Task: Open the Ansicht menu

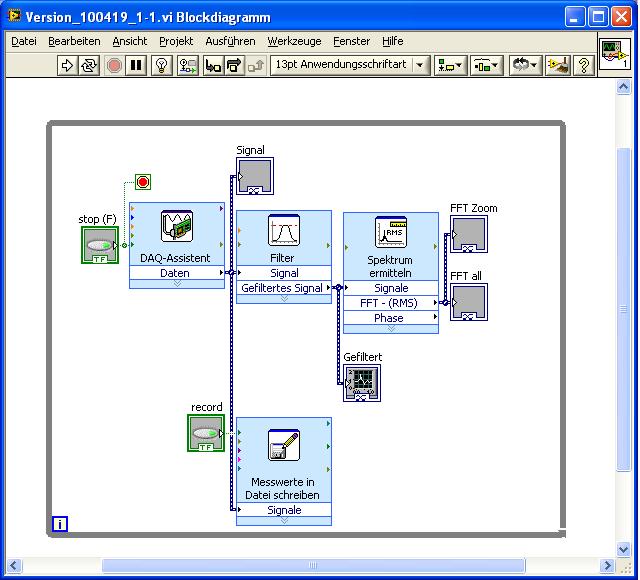Action: pyautogui.click(x=130, y=41)
